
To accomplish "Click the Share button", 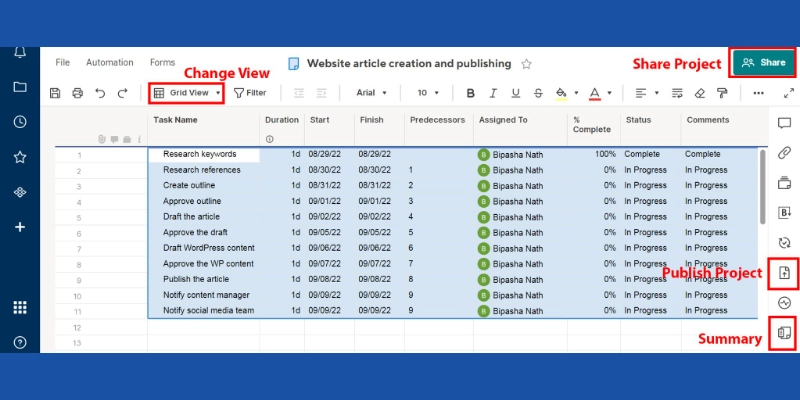I will click(764, 62).
